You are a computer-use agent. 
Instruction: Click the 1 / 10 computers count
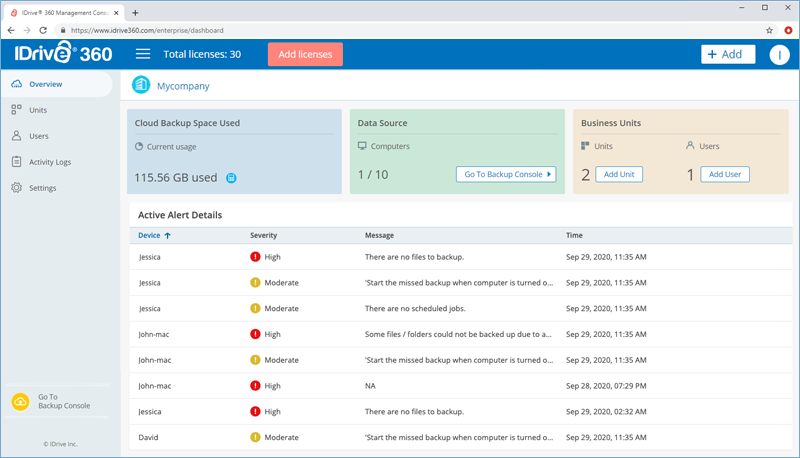(x=373, y=175)
